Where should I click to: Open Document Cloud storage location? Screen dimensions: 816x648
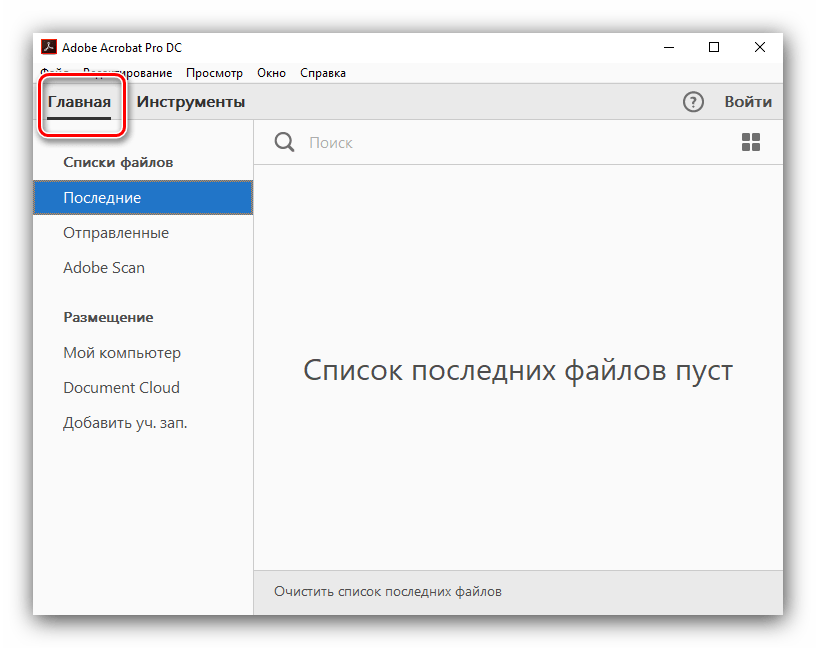pyautogui.click(x=121, y=388)
